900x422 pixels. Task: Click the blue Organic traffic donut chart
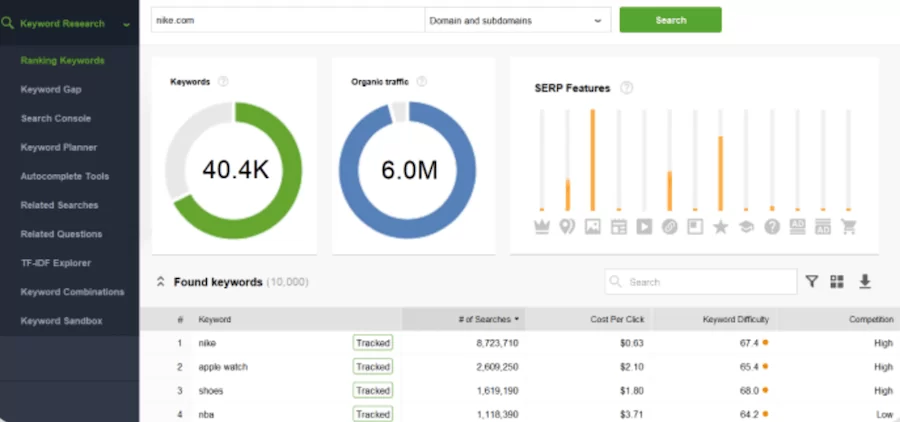[408, 170]
